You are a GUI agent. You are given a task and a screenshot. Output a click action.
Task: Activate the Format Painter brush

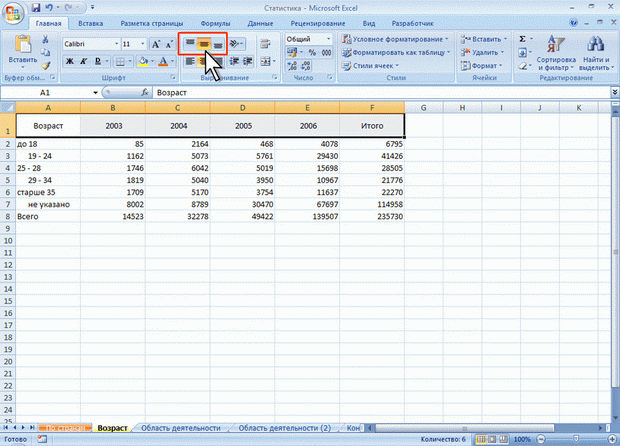click(45, 66)
